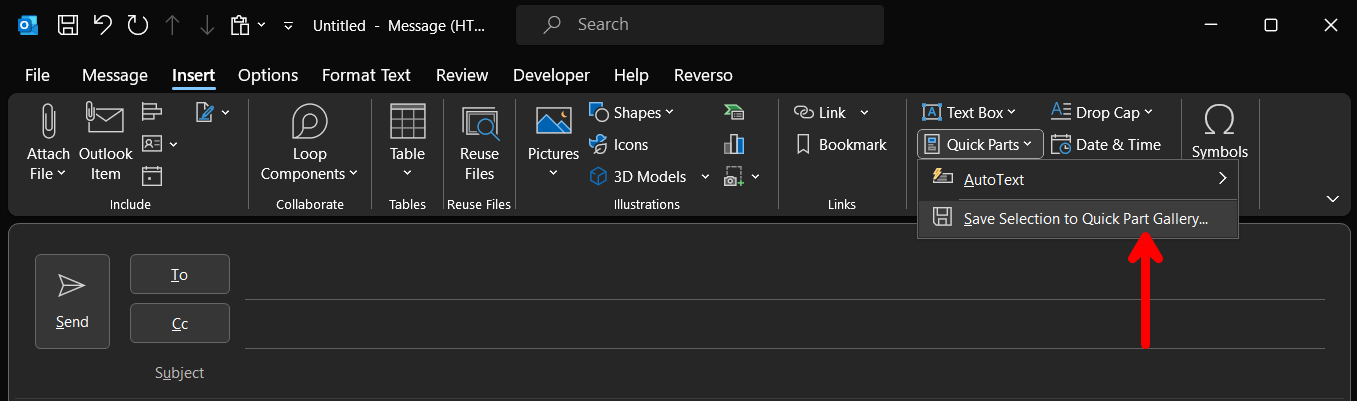Click the Attach File paperclip icon
Viewport: 1357px width, 401px height.
(x=48, y=122)
